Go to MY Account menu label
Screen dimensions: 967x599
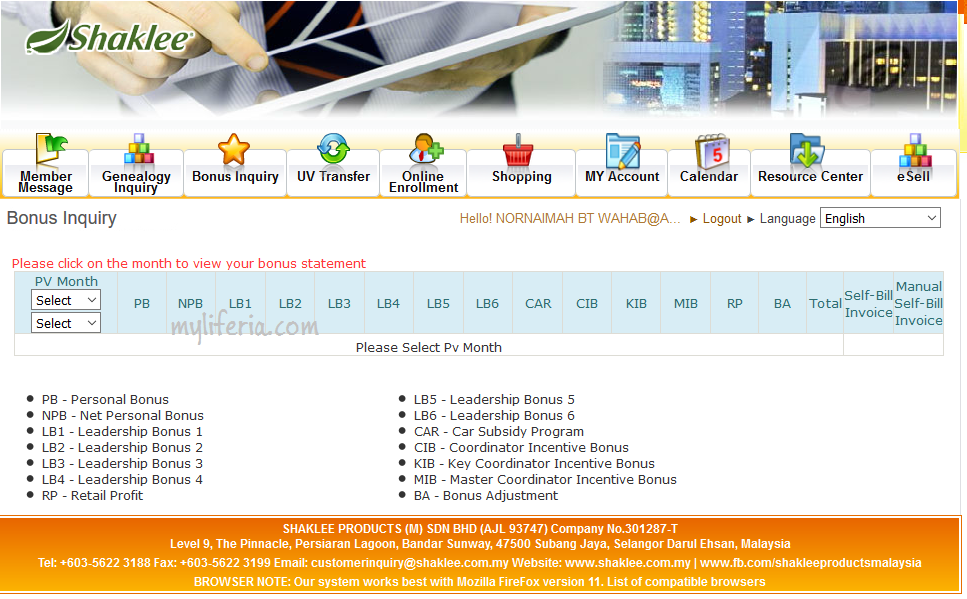coord(622,176)
